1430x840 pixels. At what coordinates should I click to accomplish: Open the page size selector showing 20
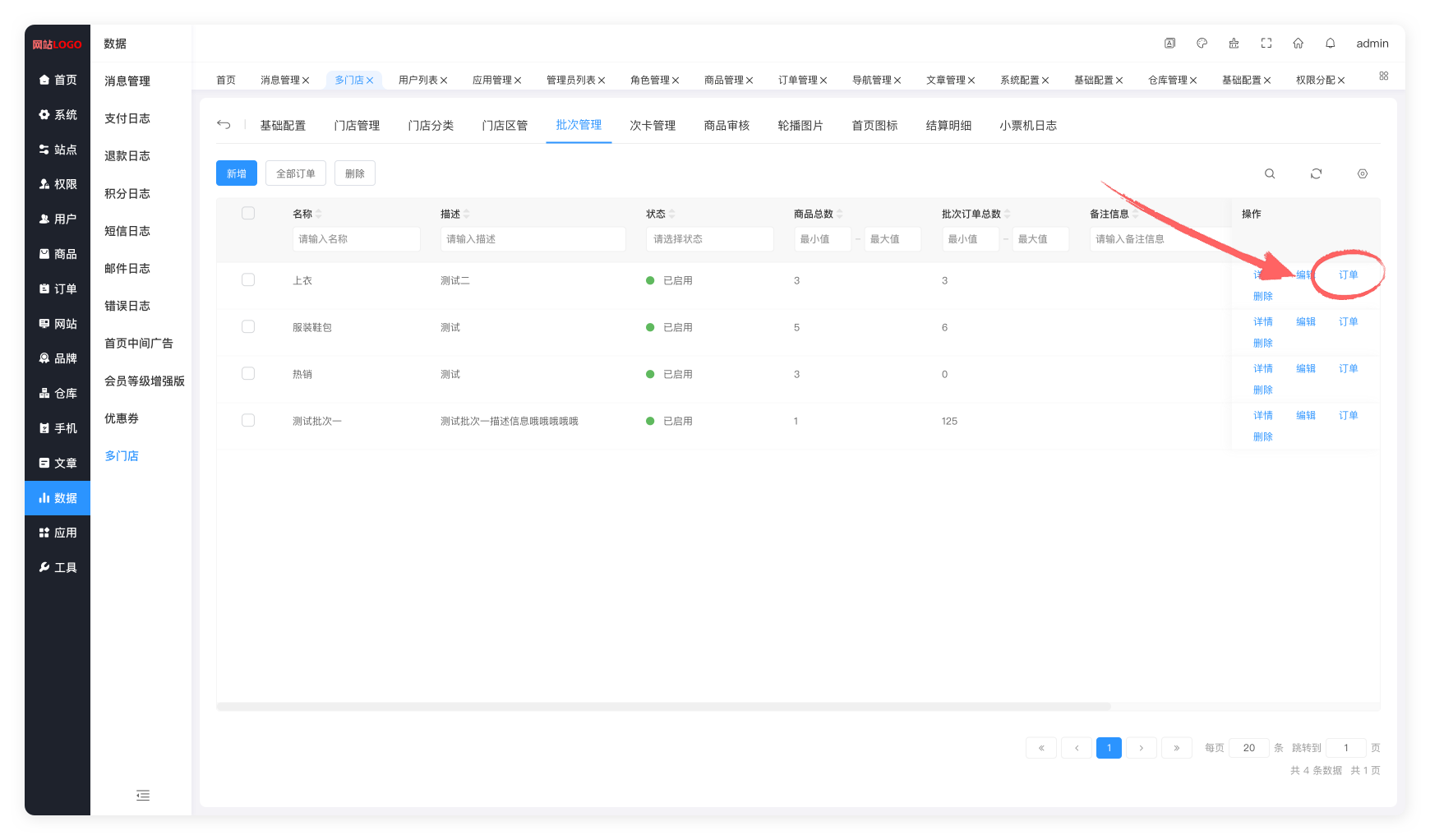pyautogui.click(x=1248, y=748)
